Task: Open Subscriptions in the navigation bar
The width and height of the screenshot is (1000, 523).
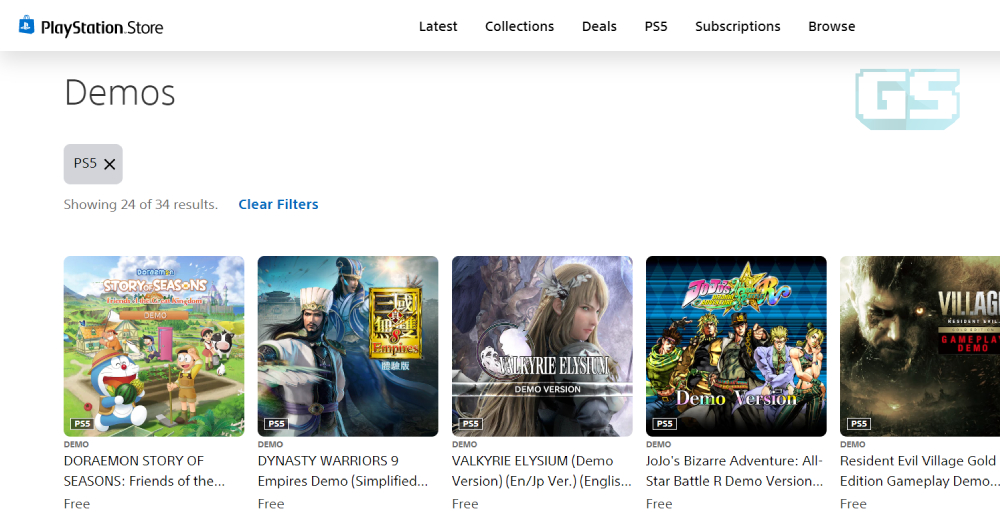Action: pyautogui.click(x=737, y=26)
